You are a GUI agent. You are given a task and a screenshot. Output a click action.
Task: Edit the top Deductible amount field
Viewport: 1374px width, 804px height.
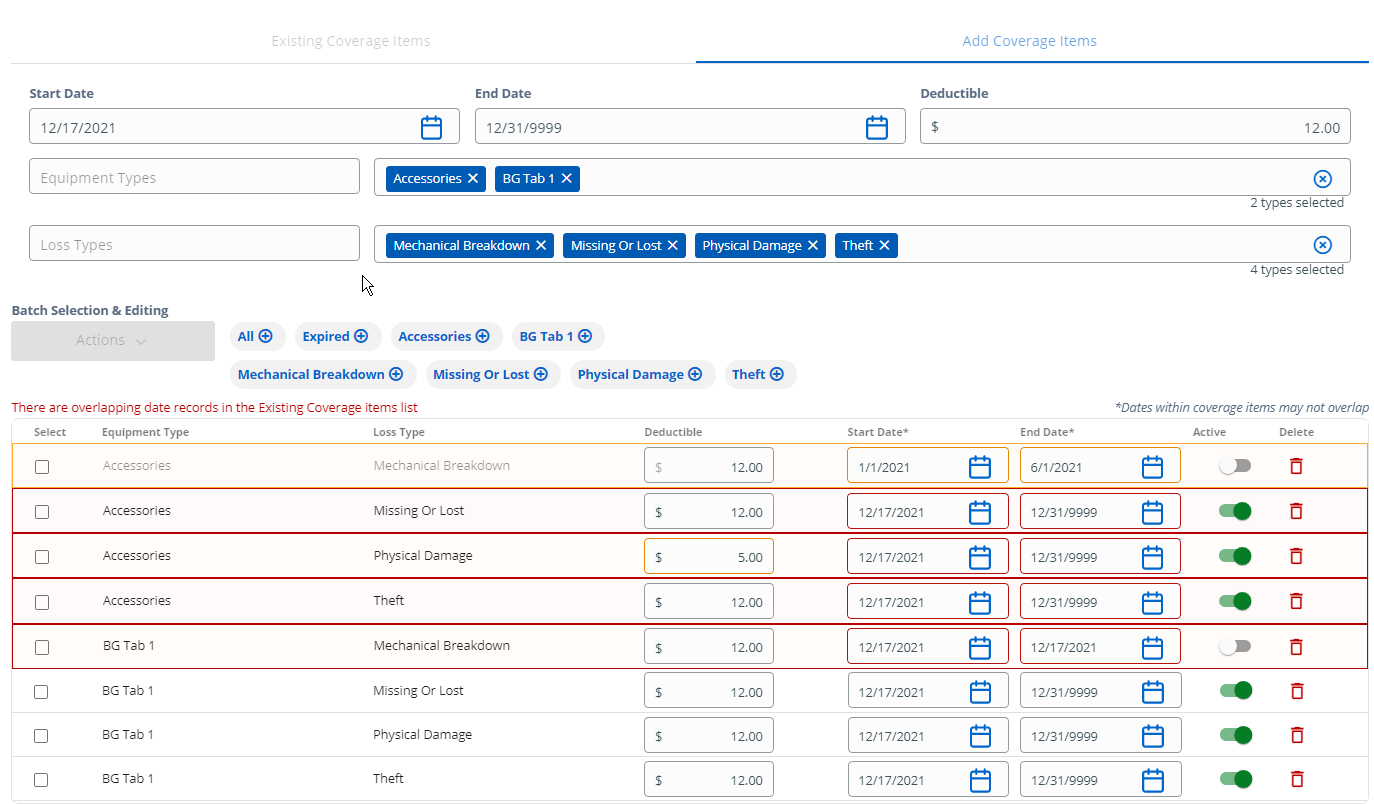(1135, 127)
